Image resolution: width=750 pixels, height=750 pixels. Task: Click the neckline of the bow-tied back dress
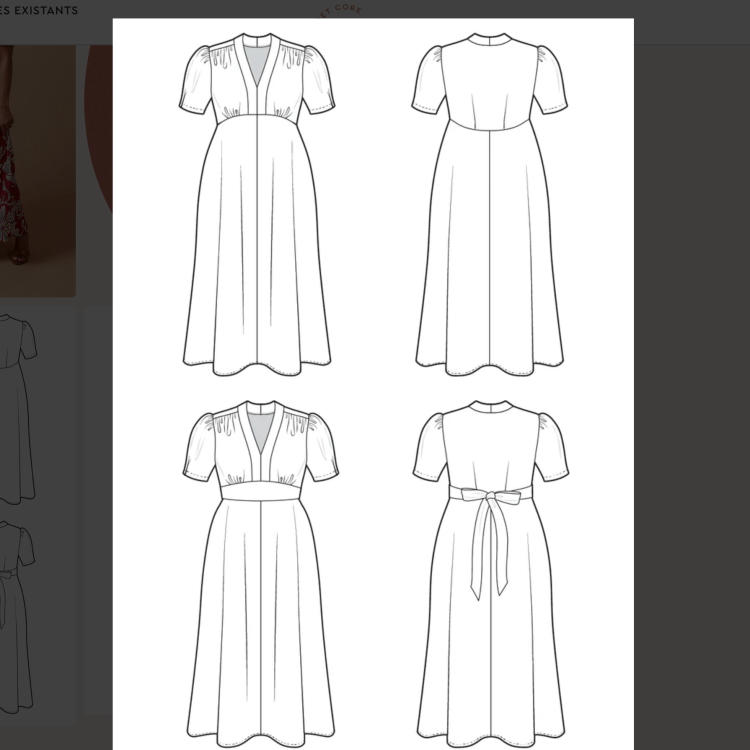tap(490, 408)
